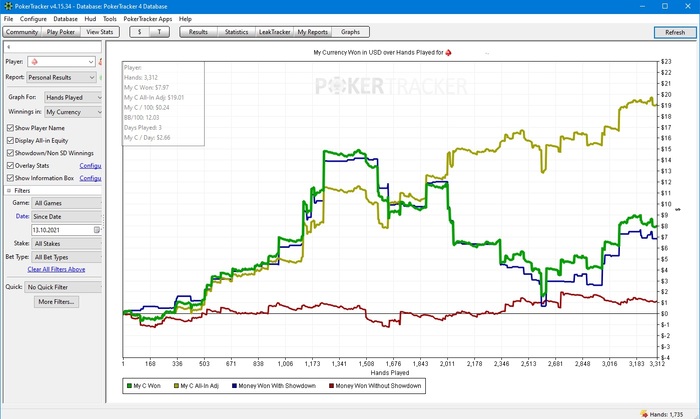Open the Player dropdown
The height and width of the screenshot is (419, 700).
61,62
